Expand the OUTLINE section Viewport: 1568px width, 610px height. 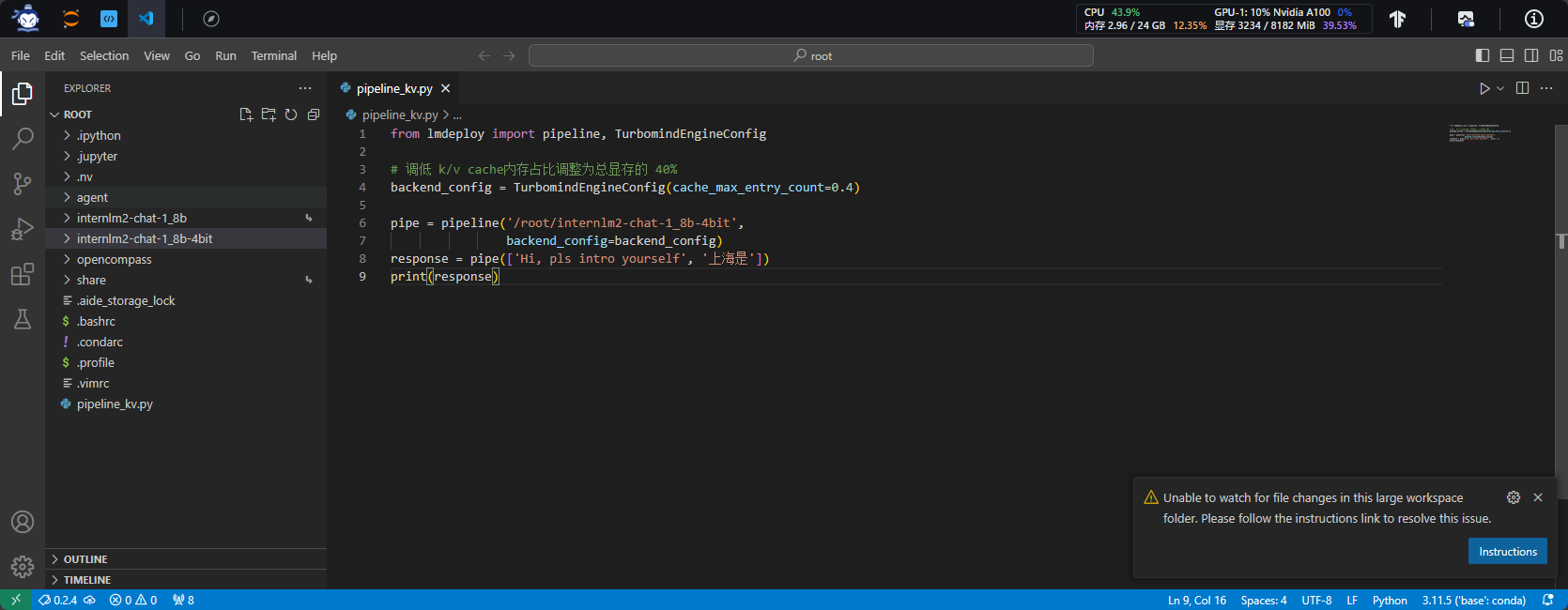pyautogui.click(x=85, y=559)
